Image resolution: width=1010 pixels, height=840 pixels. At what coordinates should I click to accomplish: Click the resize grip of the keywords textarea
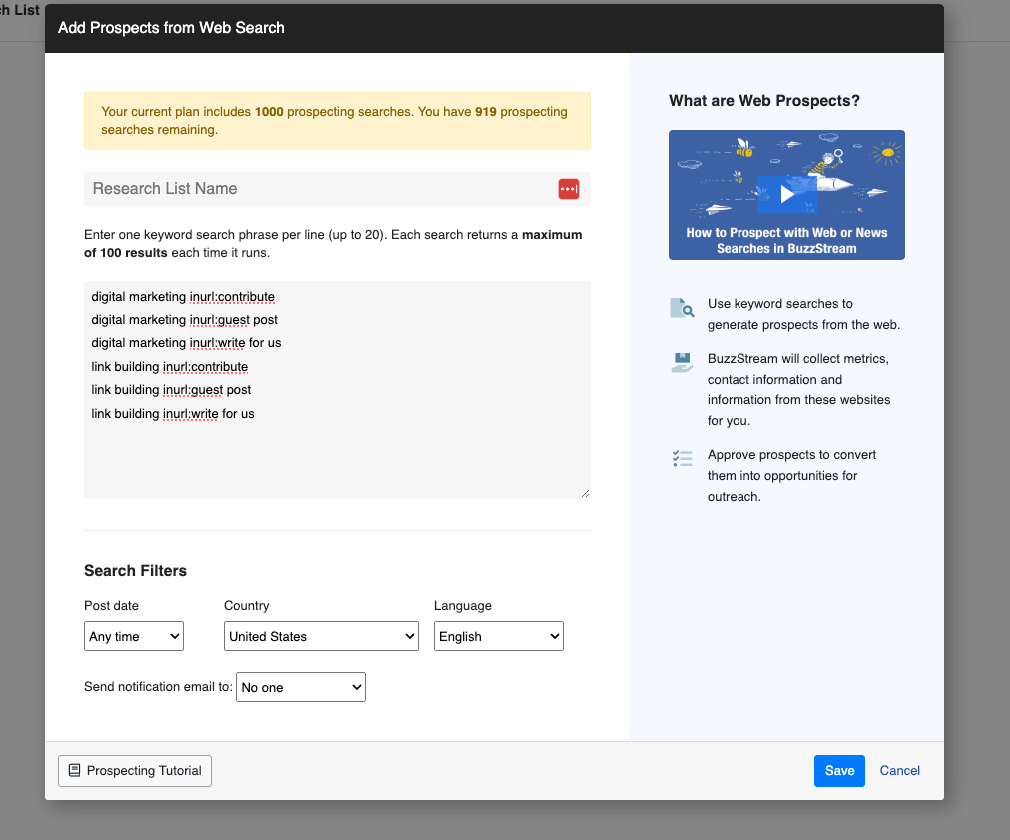585,492
